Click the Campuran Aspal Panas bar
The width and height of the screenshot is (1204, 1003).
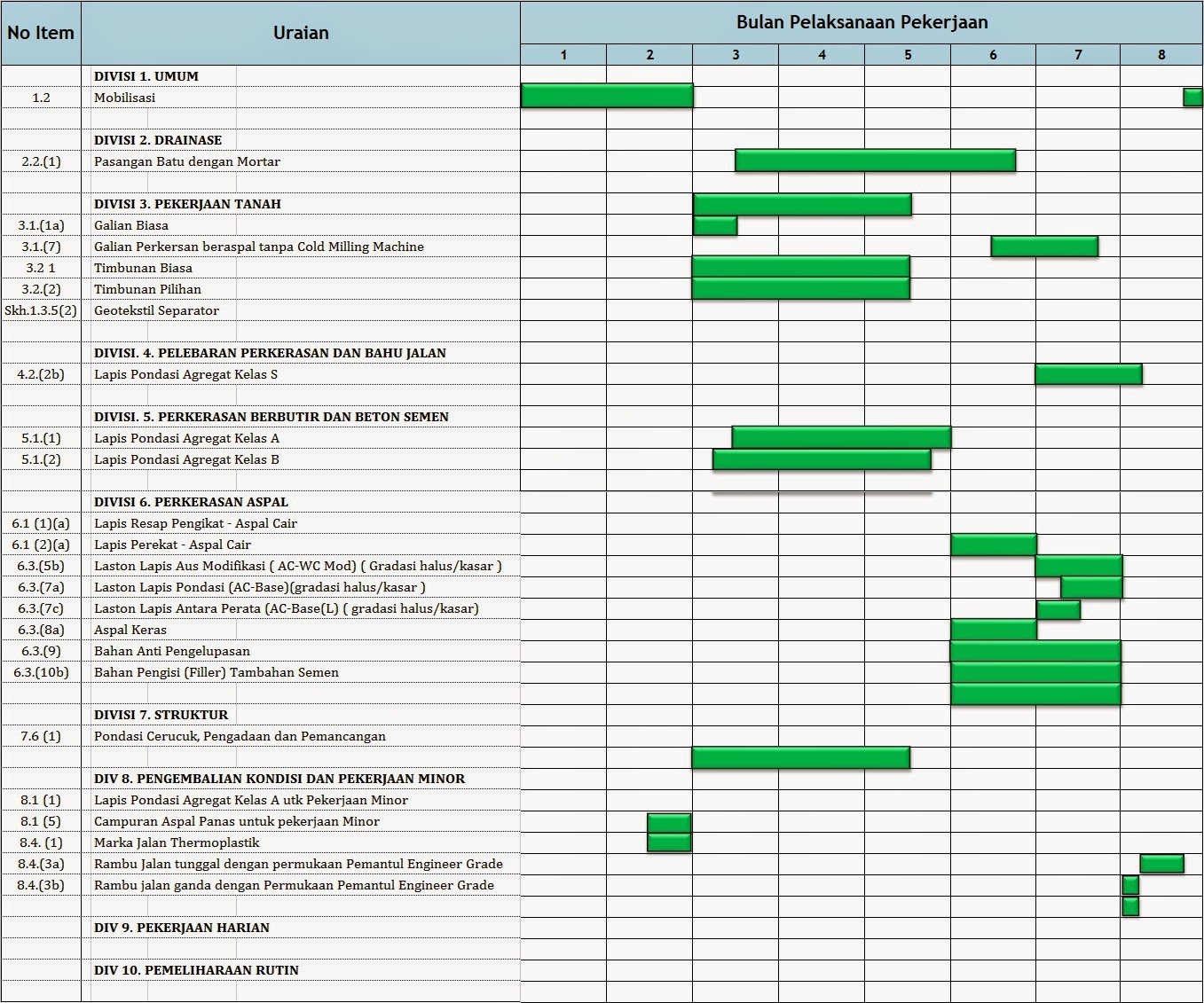pyautogui.click(x=669, y=822)
